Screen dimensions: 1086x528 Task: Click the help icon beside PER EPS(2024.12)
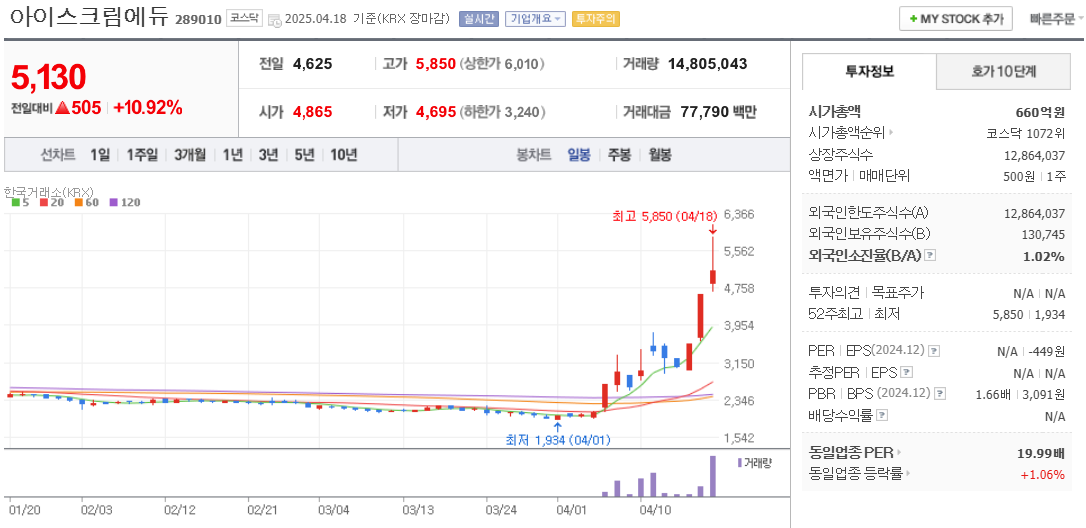(x=934, y=351)
